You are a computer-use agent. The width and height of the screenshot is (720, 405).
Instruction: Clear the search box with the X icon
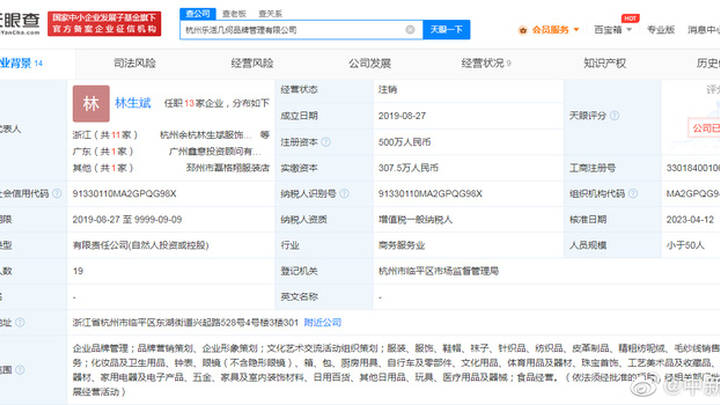(x=410, y=30)
